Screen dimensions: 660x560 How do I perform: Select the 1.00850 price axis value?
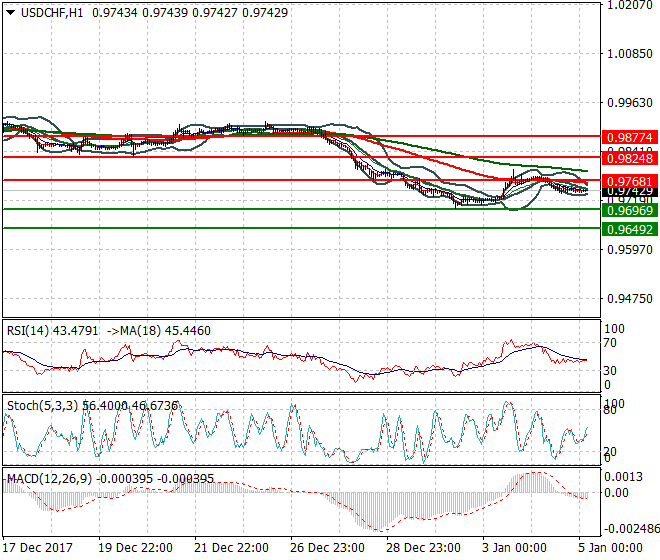click(x=630, y=54)
